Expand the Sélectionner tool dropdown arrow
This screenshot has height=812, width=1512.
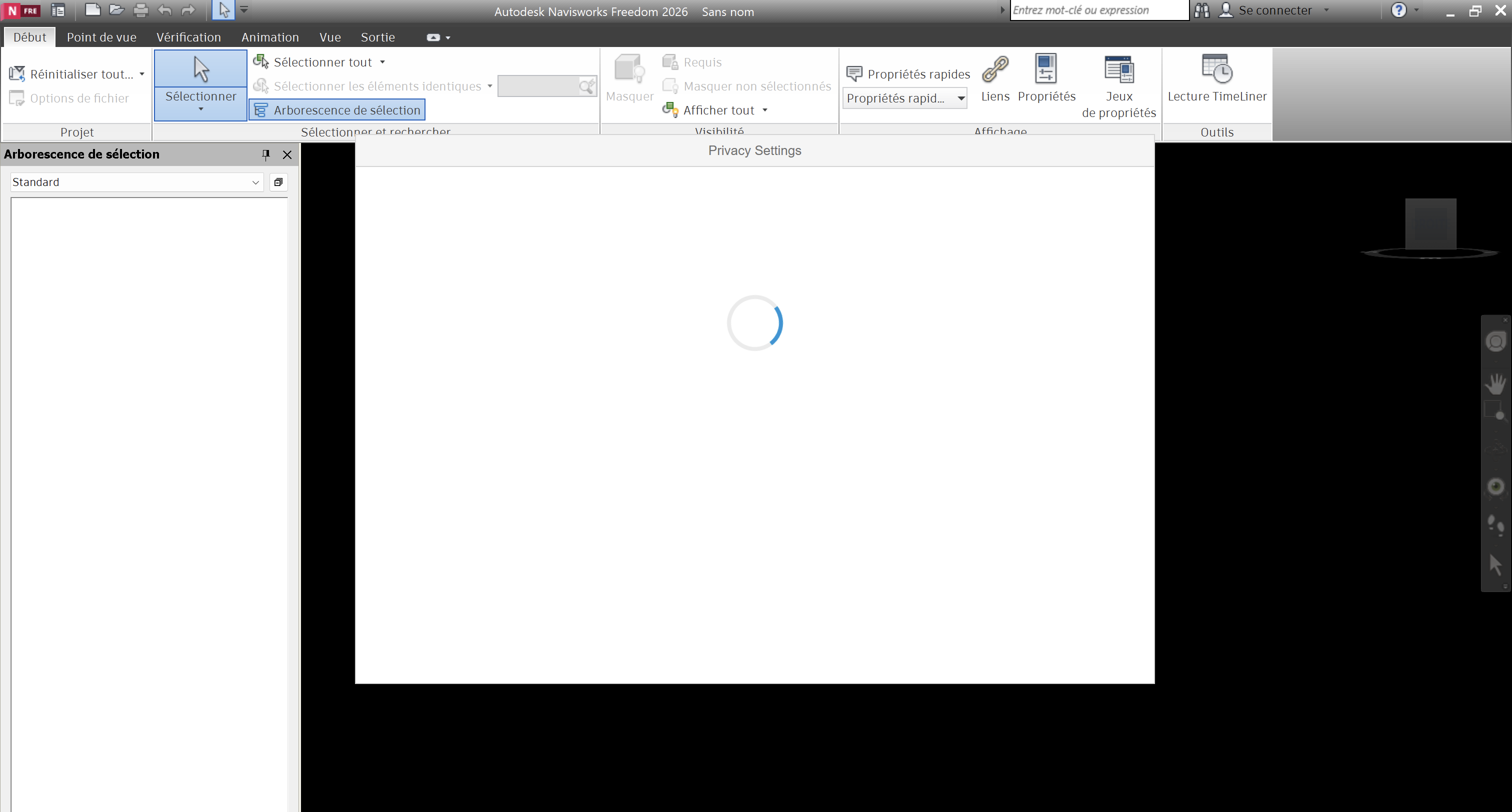pos(200,110)
